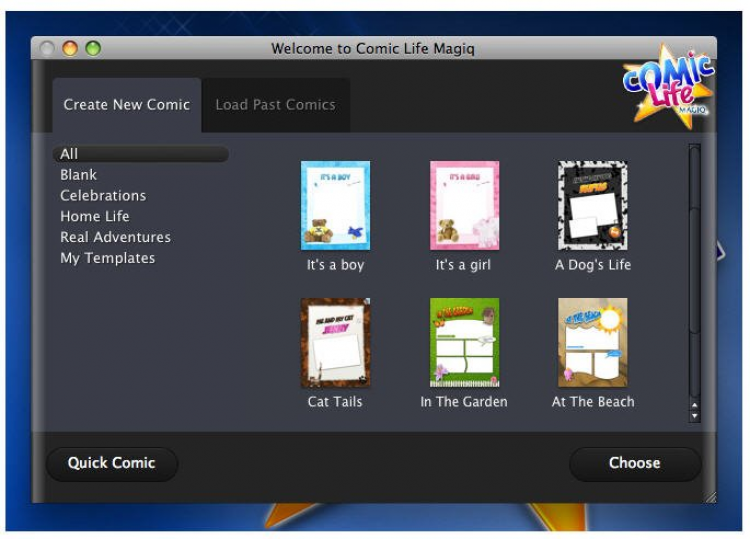This screenshot has height=539, width=750.
Task: Click the A Dog's Life label
Action: click(593, 265)
